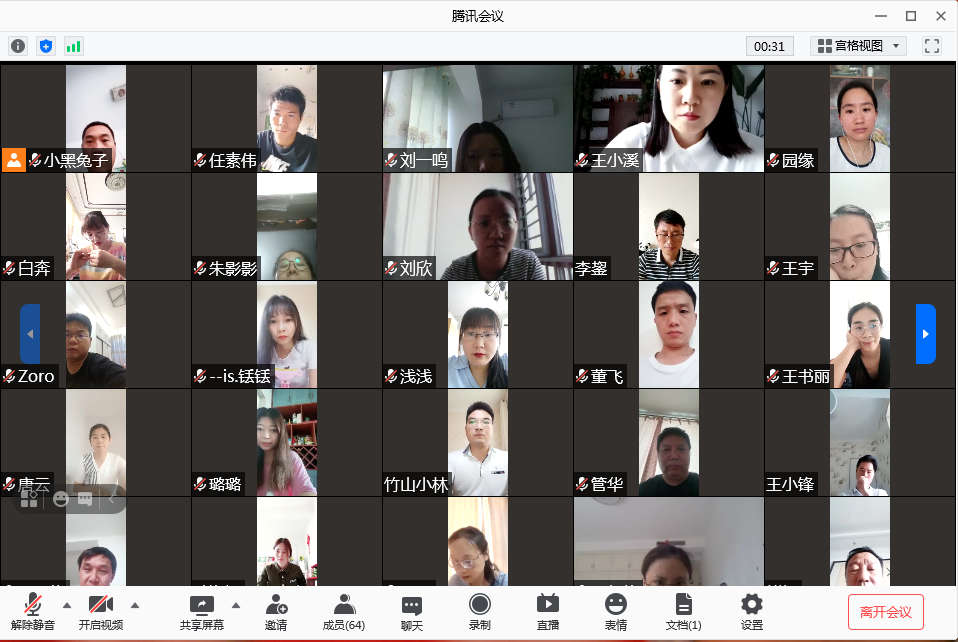Click the blue security shield icon
The height and width of the screenshot is (642, 958).
[x=45, y=46]
